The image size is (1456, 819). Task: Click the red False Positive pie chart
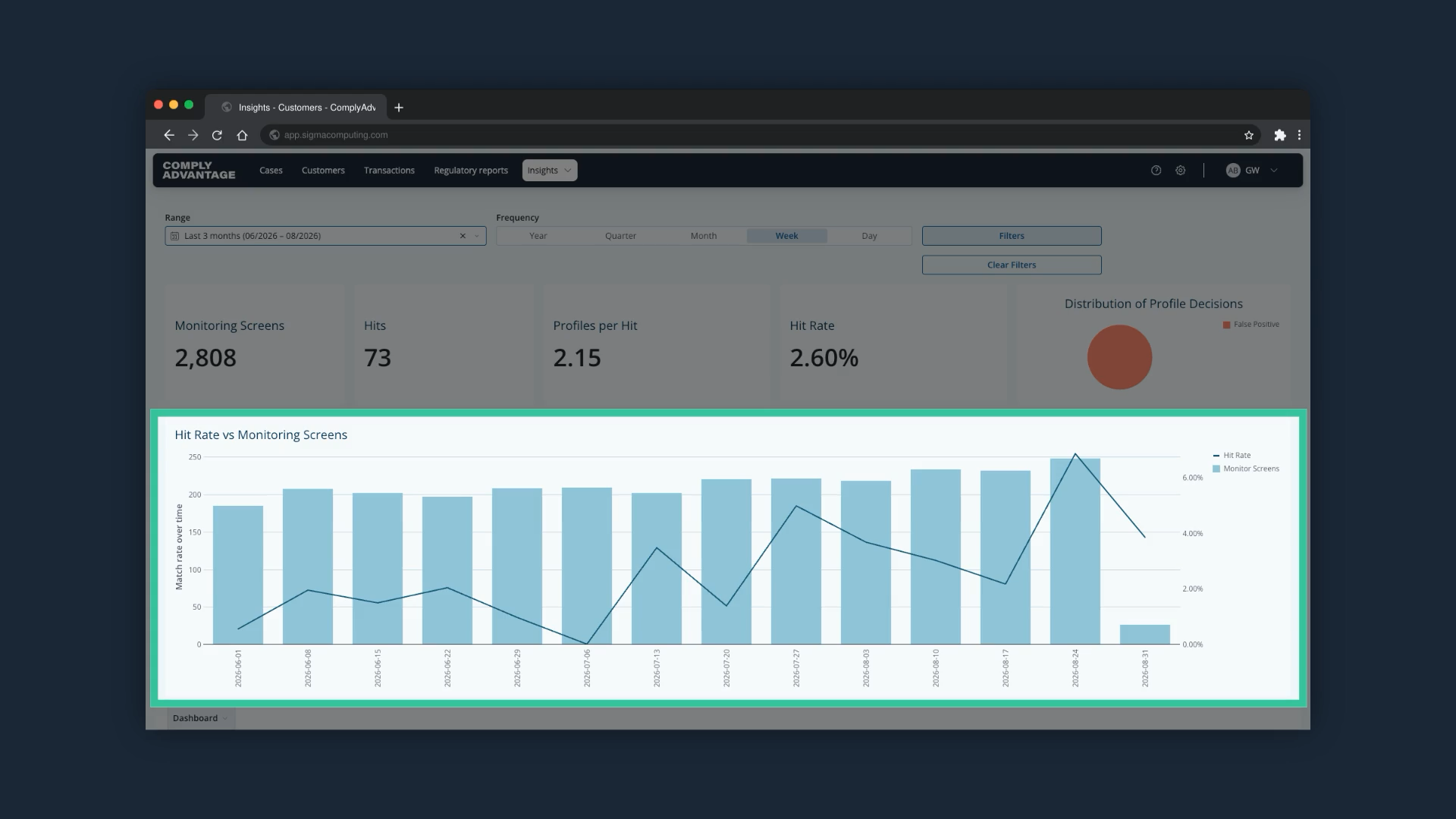pyautogui.click(x=1119, y=357)
